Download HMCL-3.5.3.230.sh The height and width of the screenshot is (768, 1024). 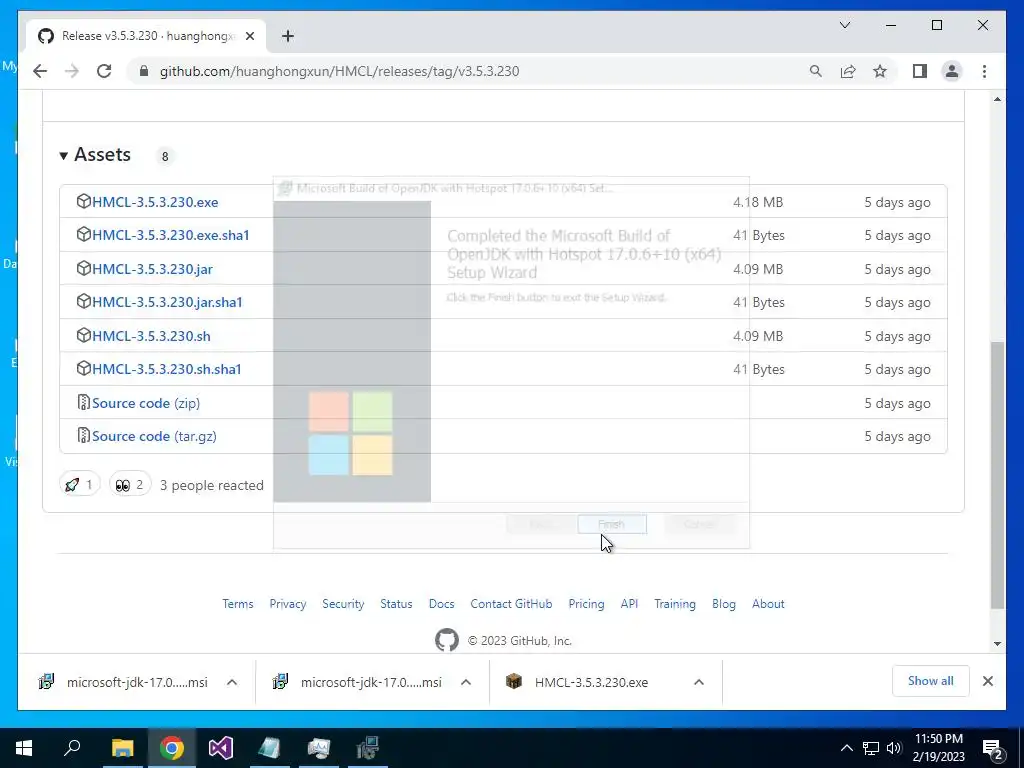(151, 336)
